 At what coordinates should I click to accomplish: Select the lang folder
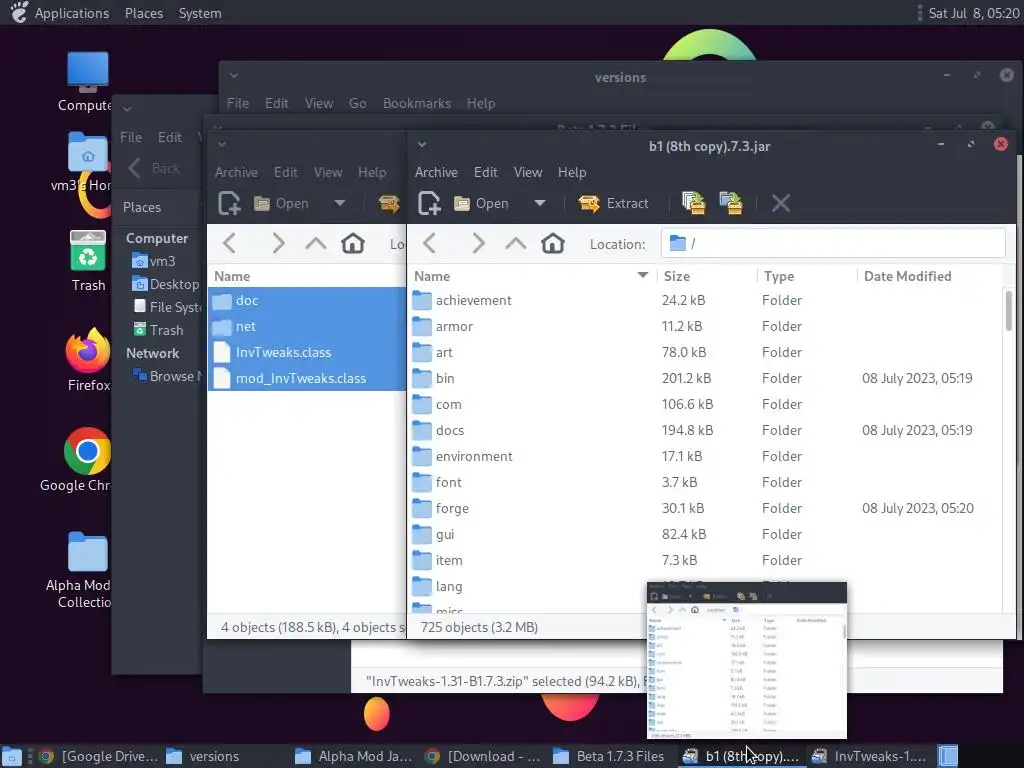[x=449, y=586]
